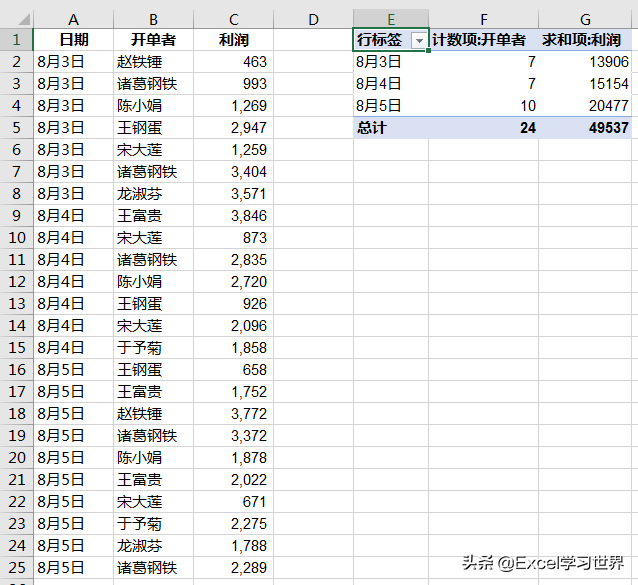
Task: Select row 16 header
Action: click(x=16, y=369)
